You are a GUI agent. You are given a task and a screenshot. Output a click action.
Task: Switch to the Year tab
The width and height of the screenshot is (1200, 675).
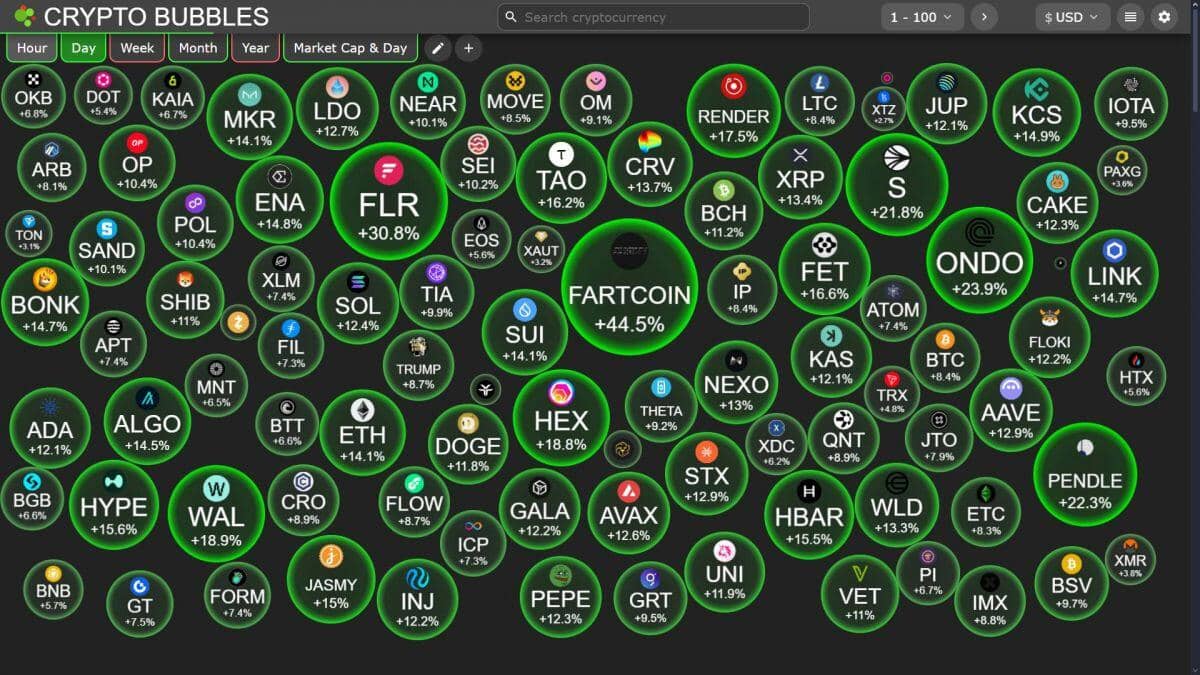pyautogui.click(x=255, y=48)
